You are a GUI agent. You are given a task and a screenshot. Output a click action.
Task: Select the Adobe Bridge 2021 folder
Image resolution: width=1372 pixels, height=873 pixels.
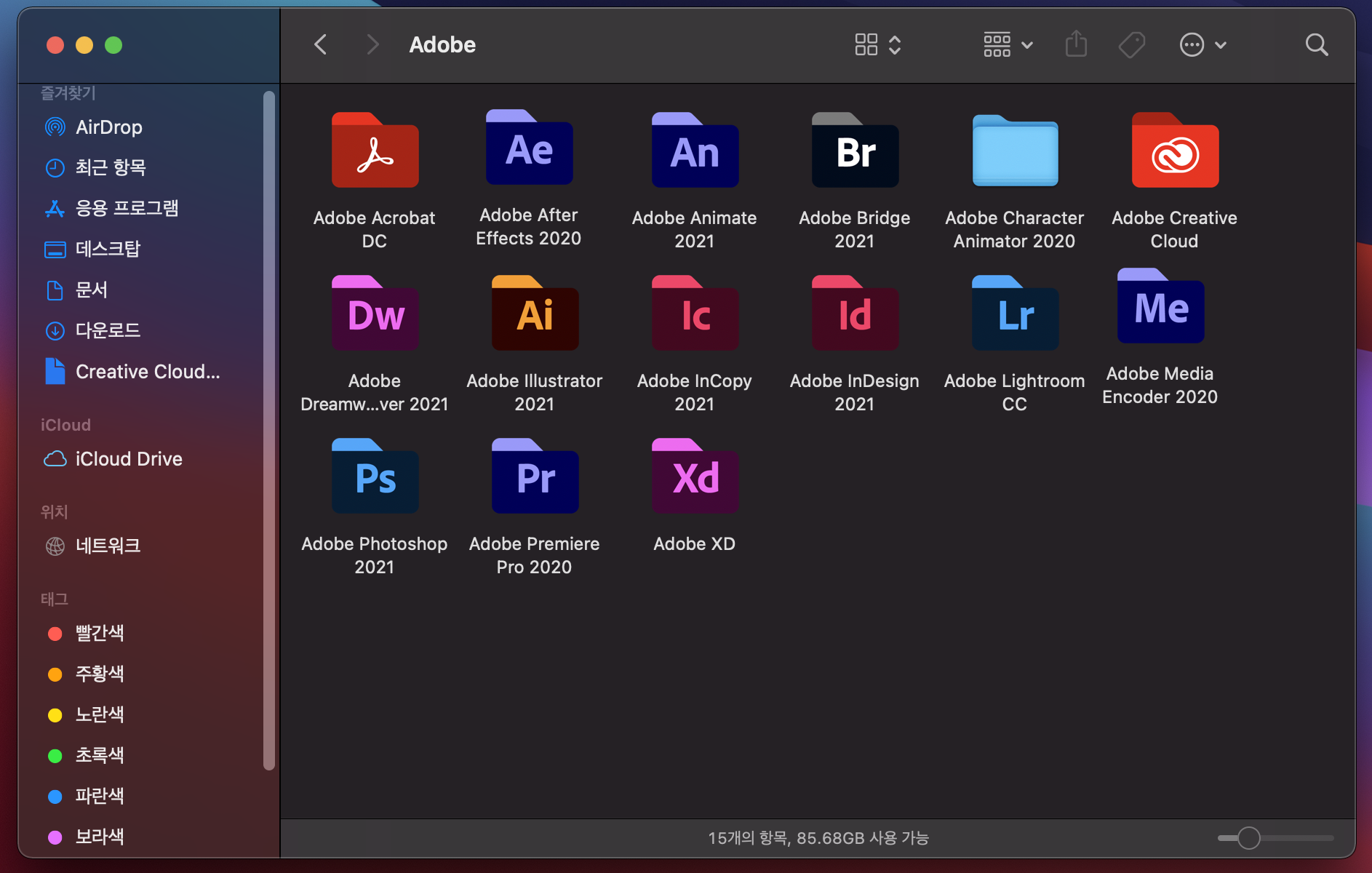tap(855, 151)
